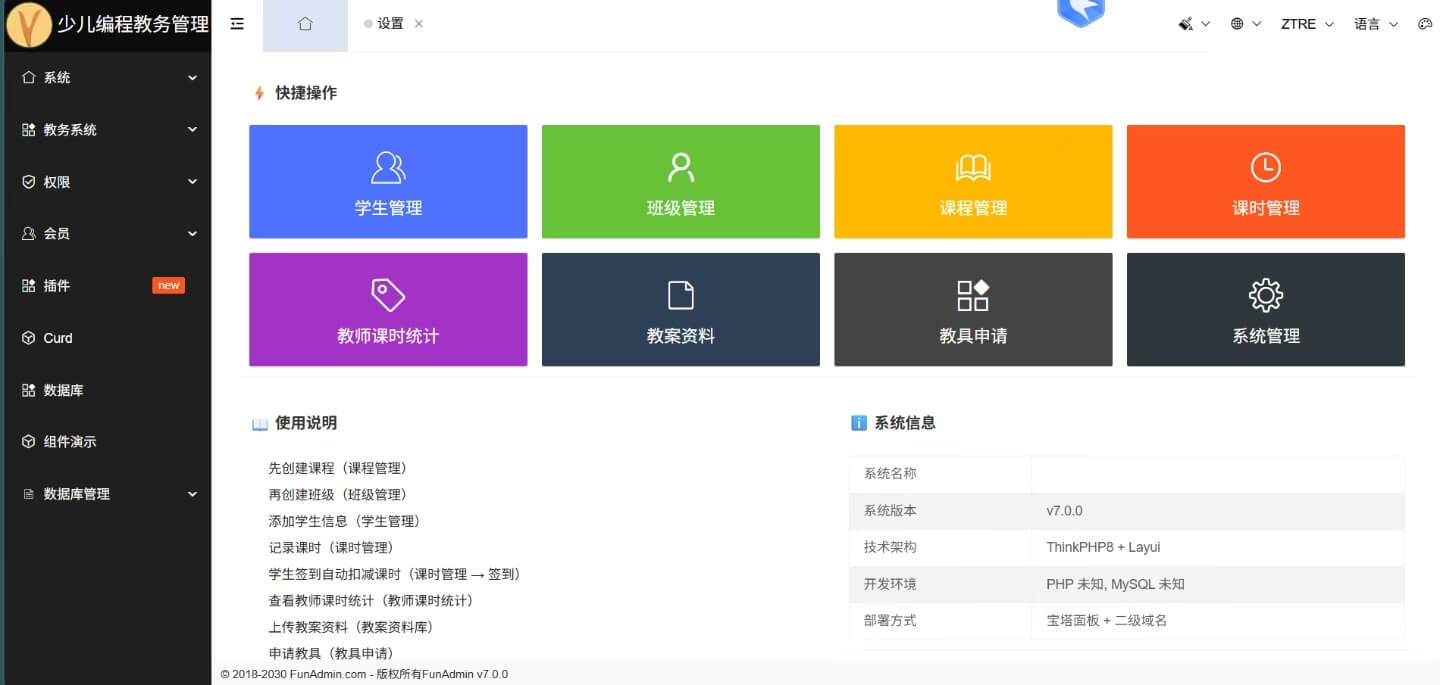
Task: Click the globe icon in top bar
Action: pos(1238,24)
